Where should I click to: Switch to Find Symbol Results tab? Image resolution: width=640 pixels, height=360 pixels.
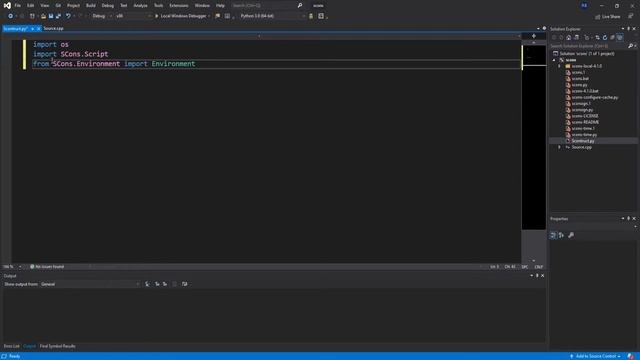coord(58,346)
